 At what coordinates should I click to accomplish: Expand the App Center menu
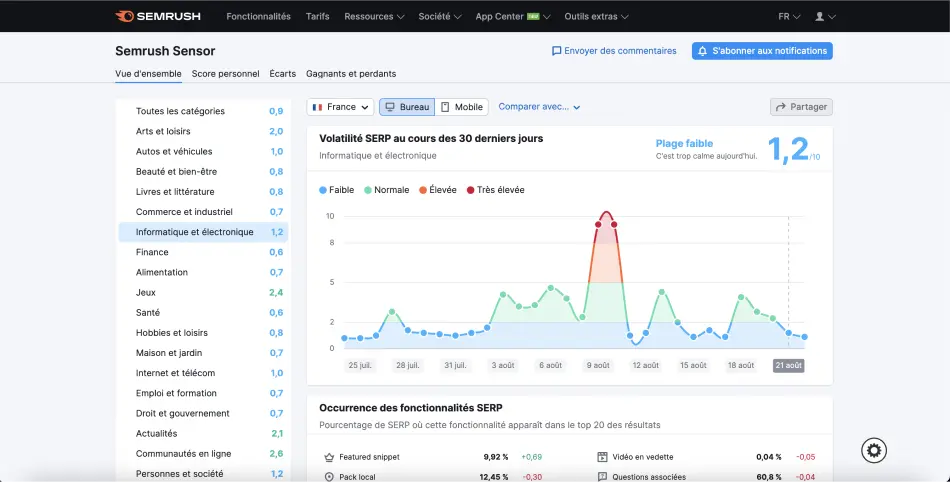click(x=513, y=16)
